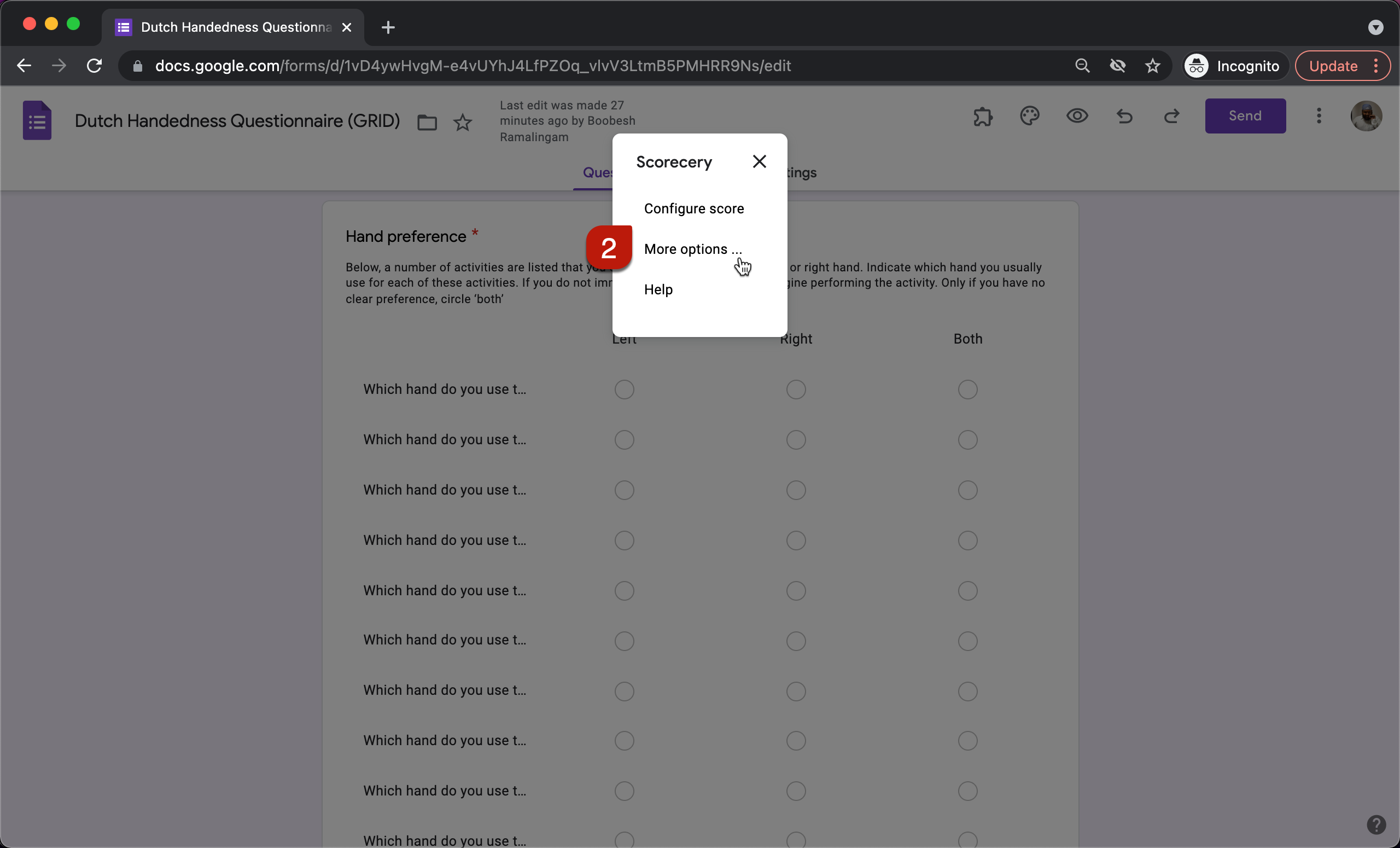
Task: Select Configure score in Scorecery menu
Action: click(694, 208)
